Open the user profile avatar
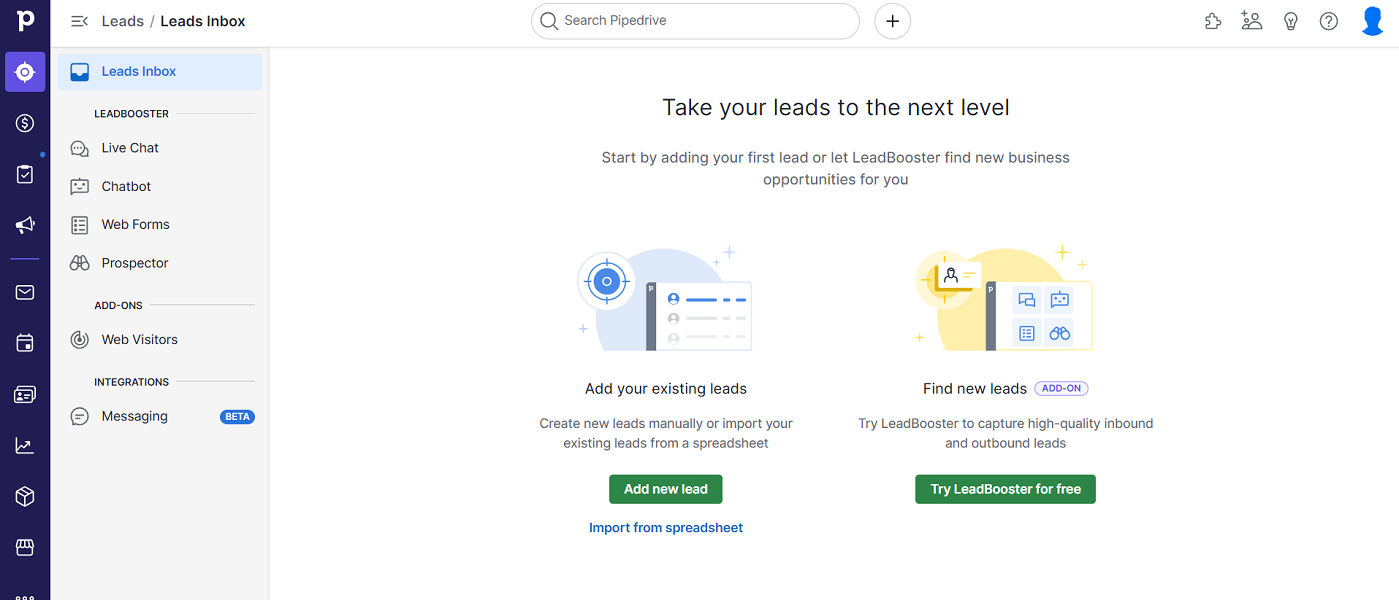 pyautogui.click(x=1373, y=21)
